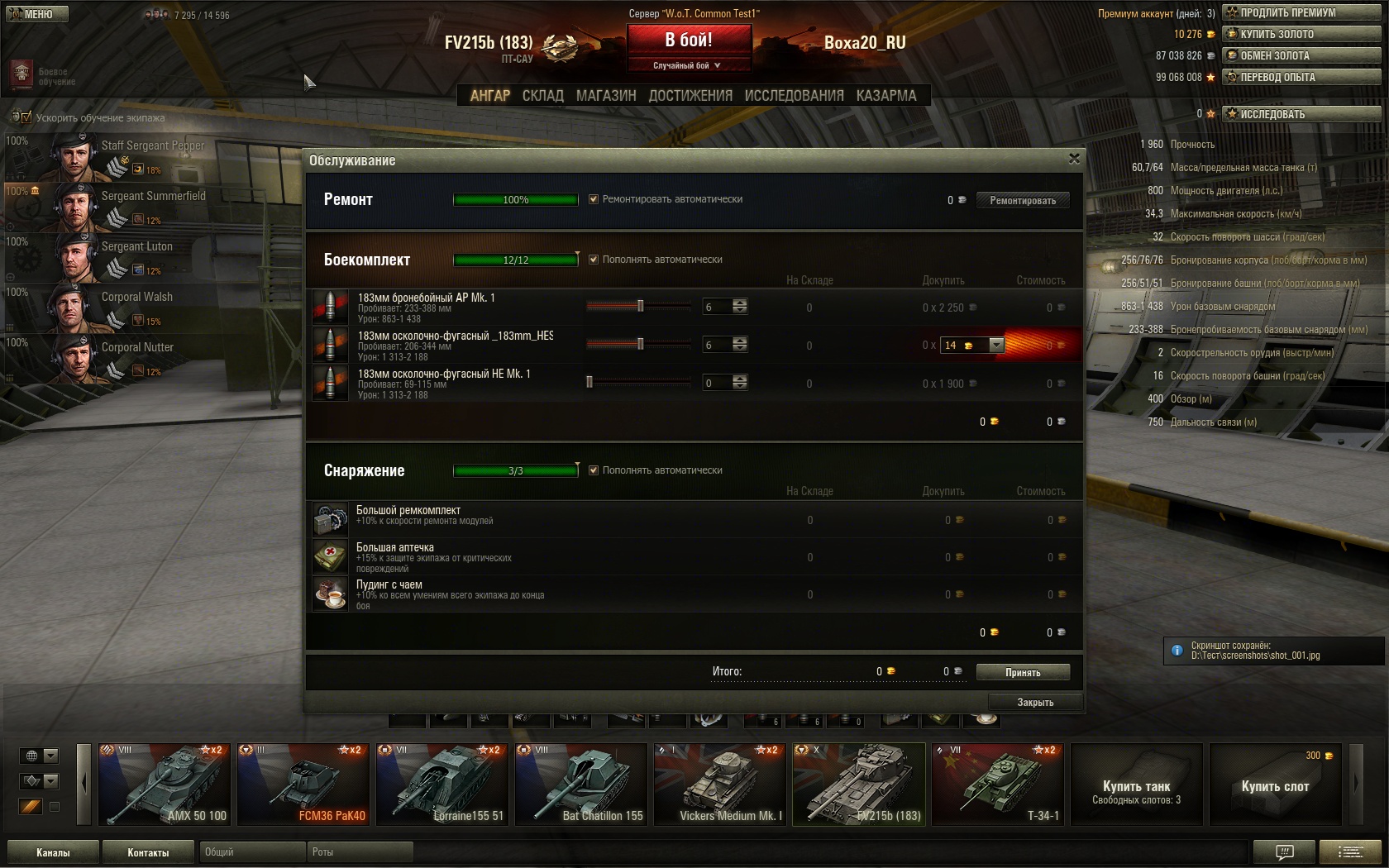Click the Принять accept button
Viewport: 1389px width, 868px height.
point(1023,672)
